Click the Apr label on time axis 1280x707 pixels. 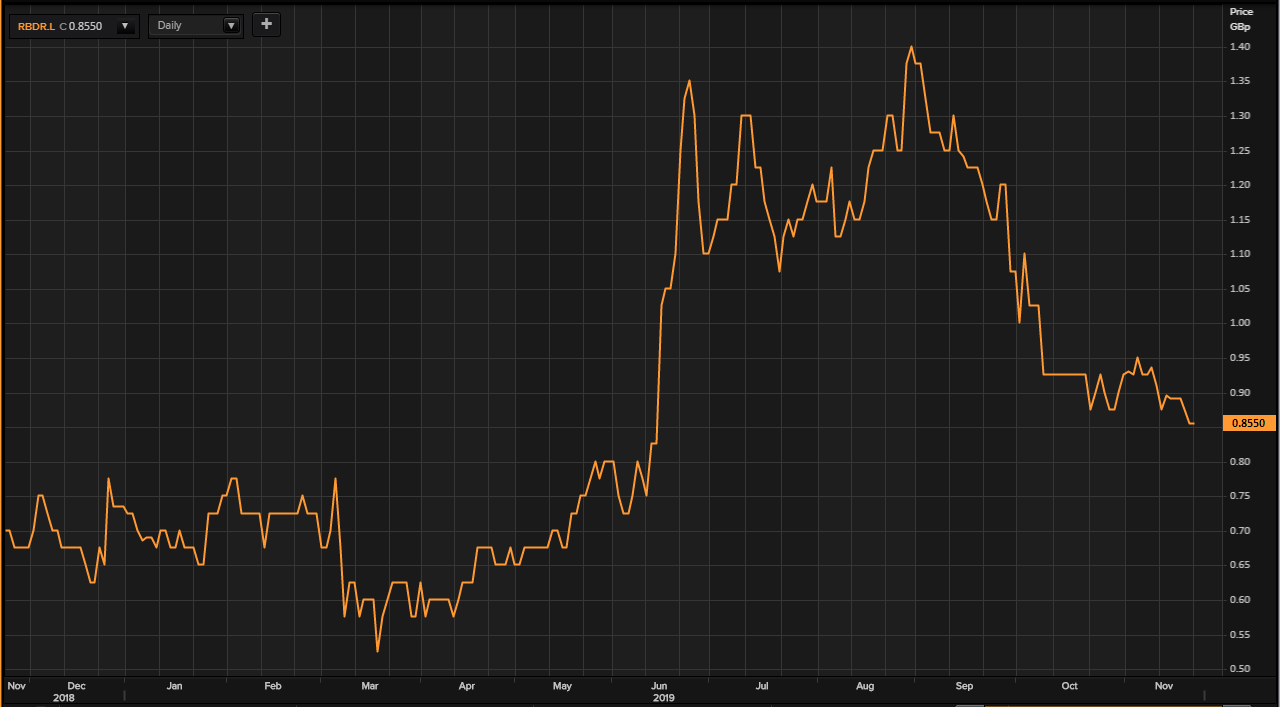pyautogui.click(x=467, y=686)
